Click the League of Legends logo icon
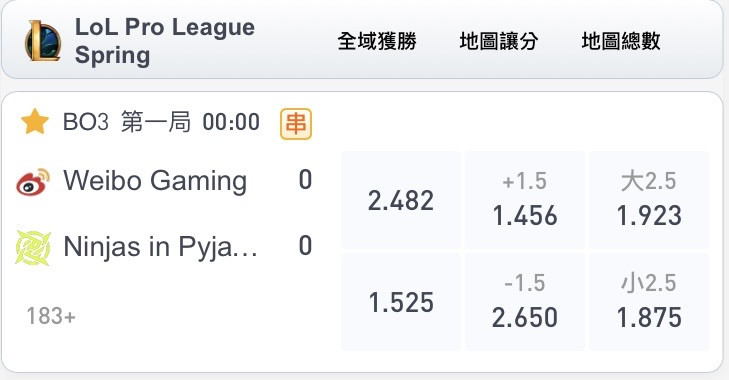The height and width of the screenshot is (380, 729). [x=43, y=41]
